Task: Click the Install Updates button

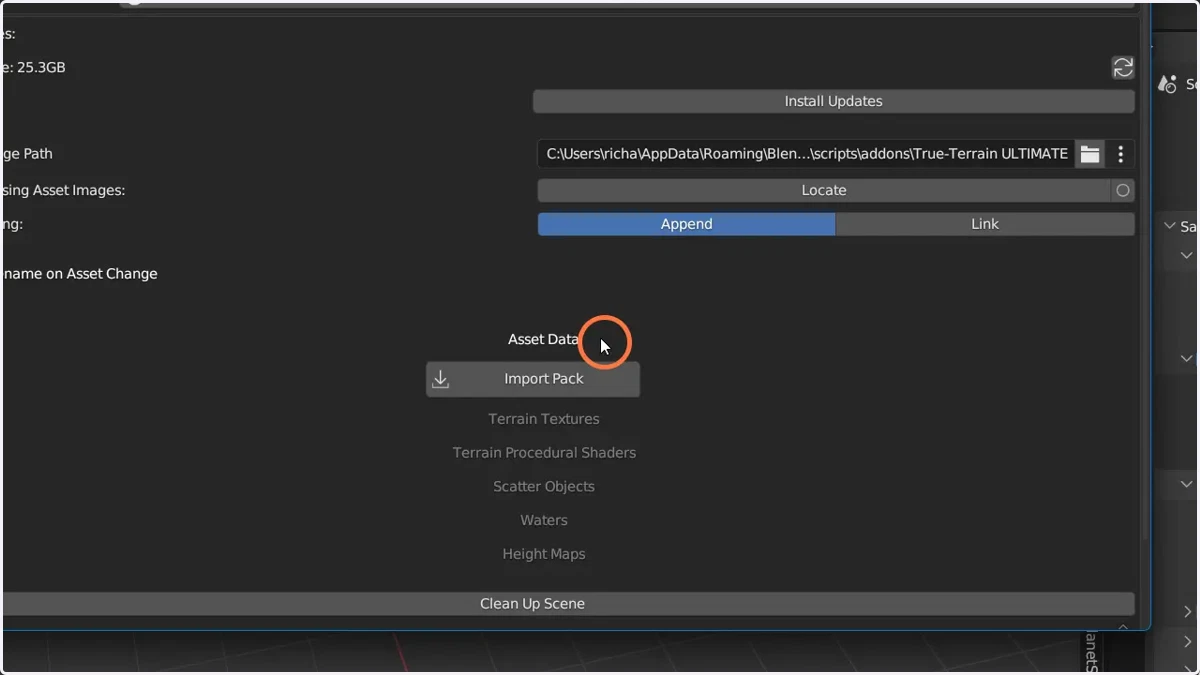Action: tap(833, 101)
